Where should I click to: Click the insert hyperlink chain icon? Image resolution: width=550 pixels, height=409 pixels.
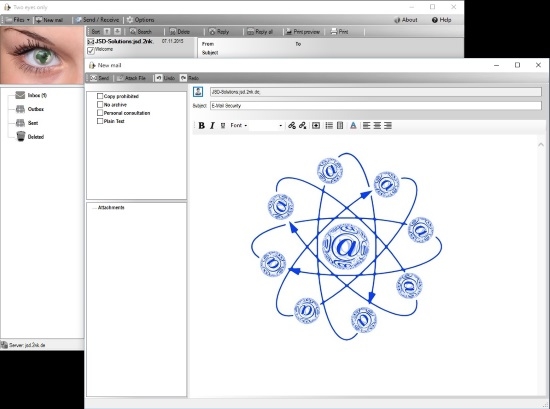click(x=291, y=126)
